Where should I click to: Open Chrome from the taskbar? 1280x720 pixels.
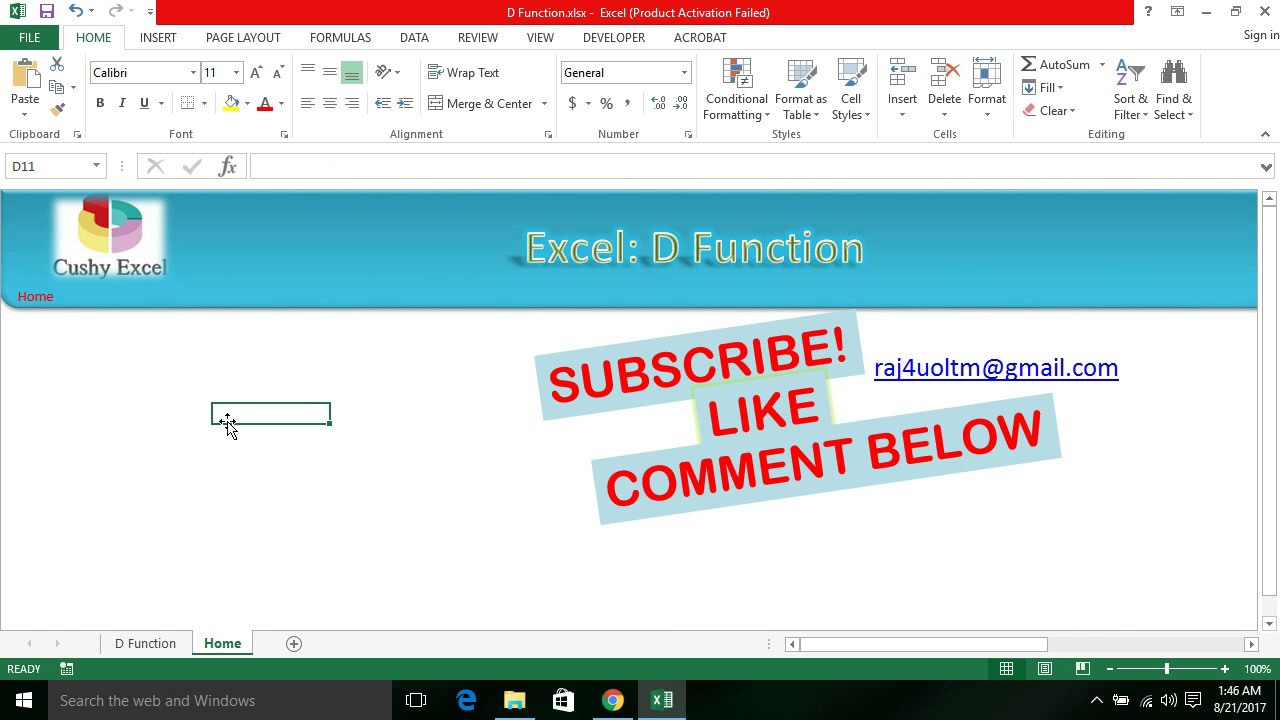[x=612, y=700]
